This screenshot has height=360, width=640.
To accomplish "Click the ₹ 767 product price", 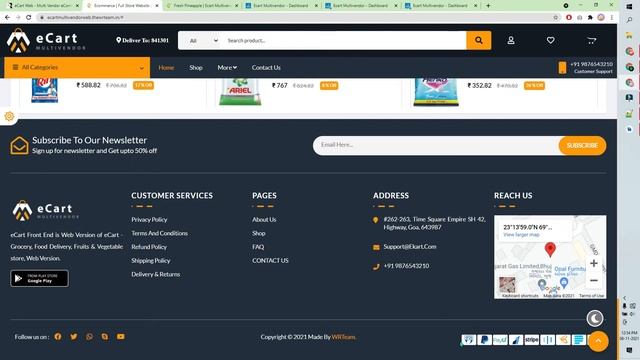I will coord(280,85).
